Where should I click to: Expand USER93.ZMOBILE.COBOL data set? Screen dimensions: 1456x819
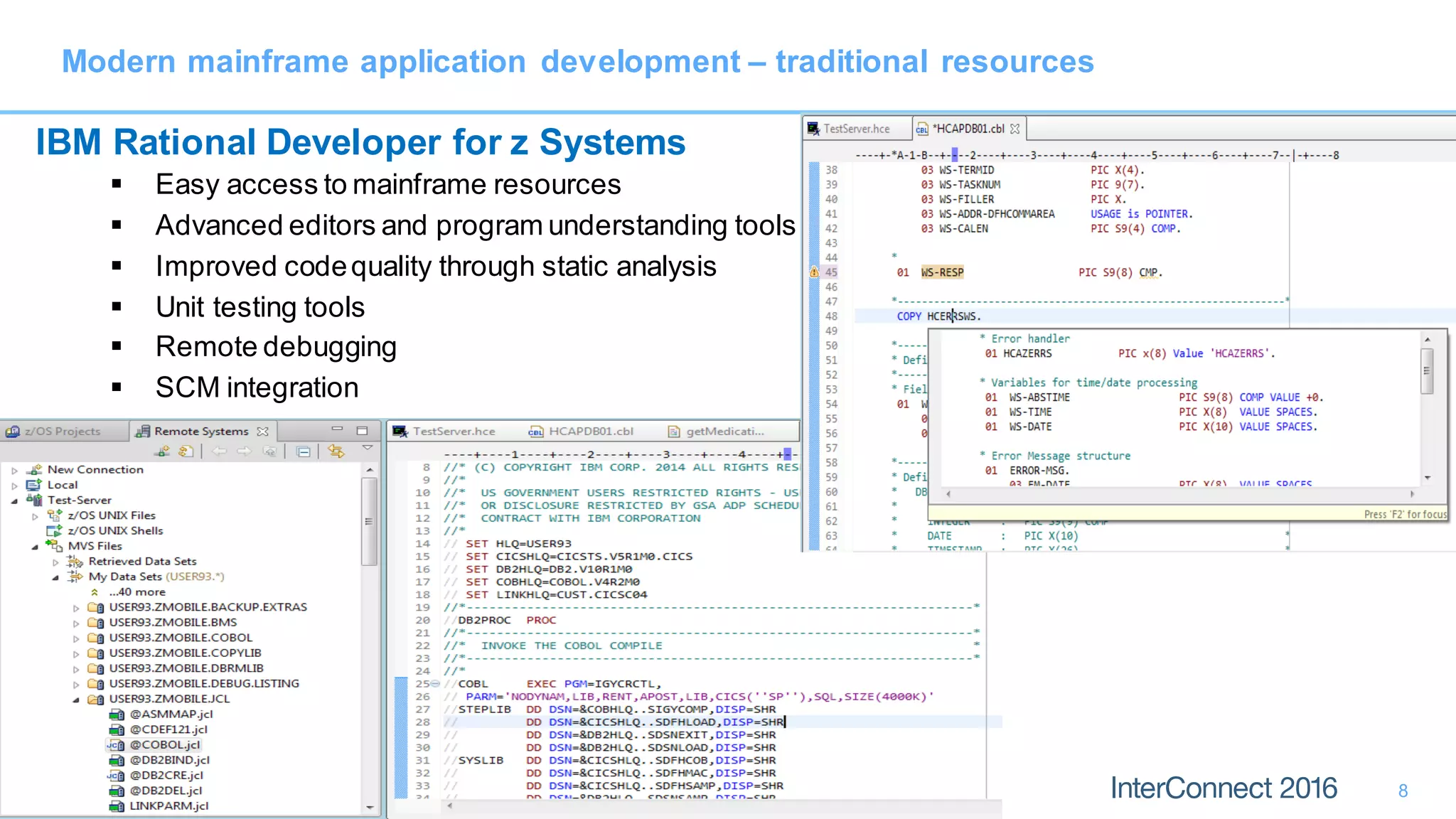click(x=76, y=638)
